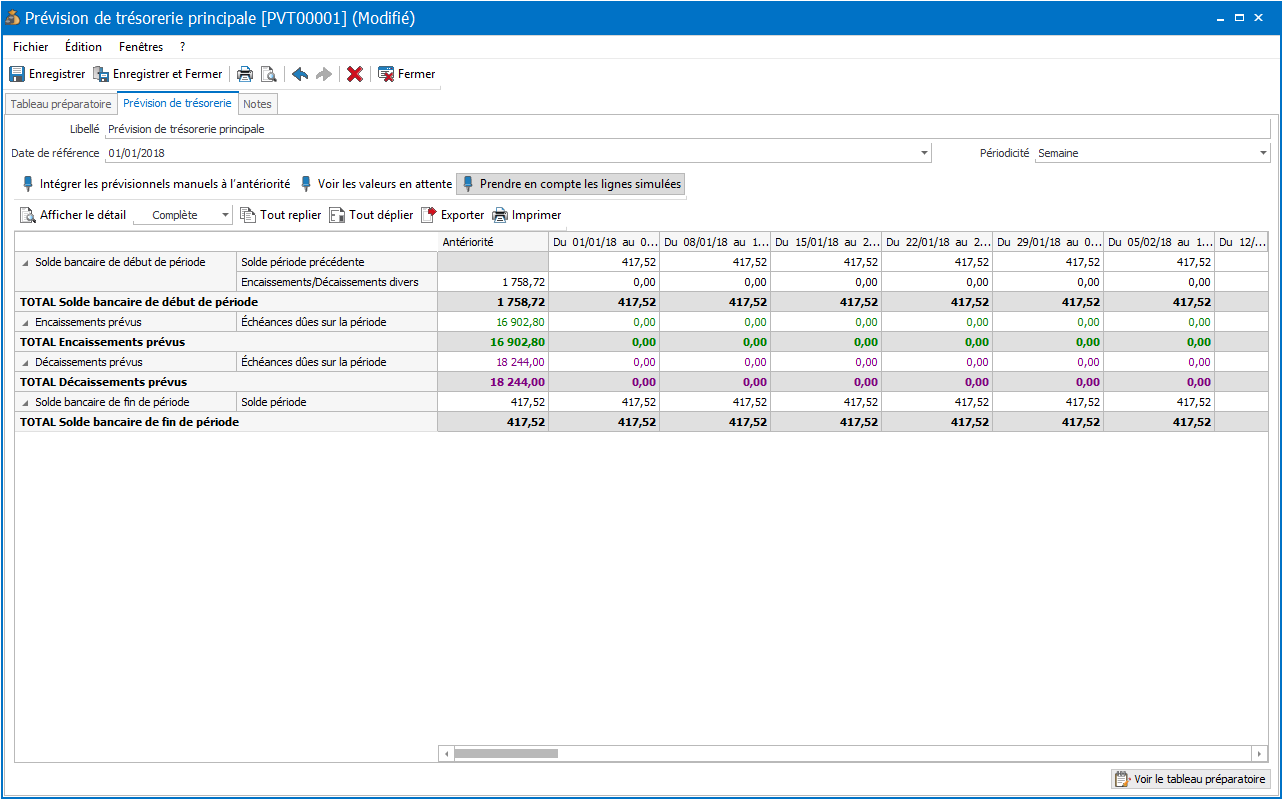This screenshot has width=1283, height=800.
Task: Click the scrollbar right arrow
Action: point(1260,753)
